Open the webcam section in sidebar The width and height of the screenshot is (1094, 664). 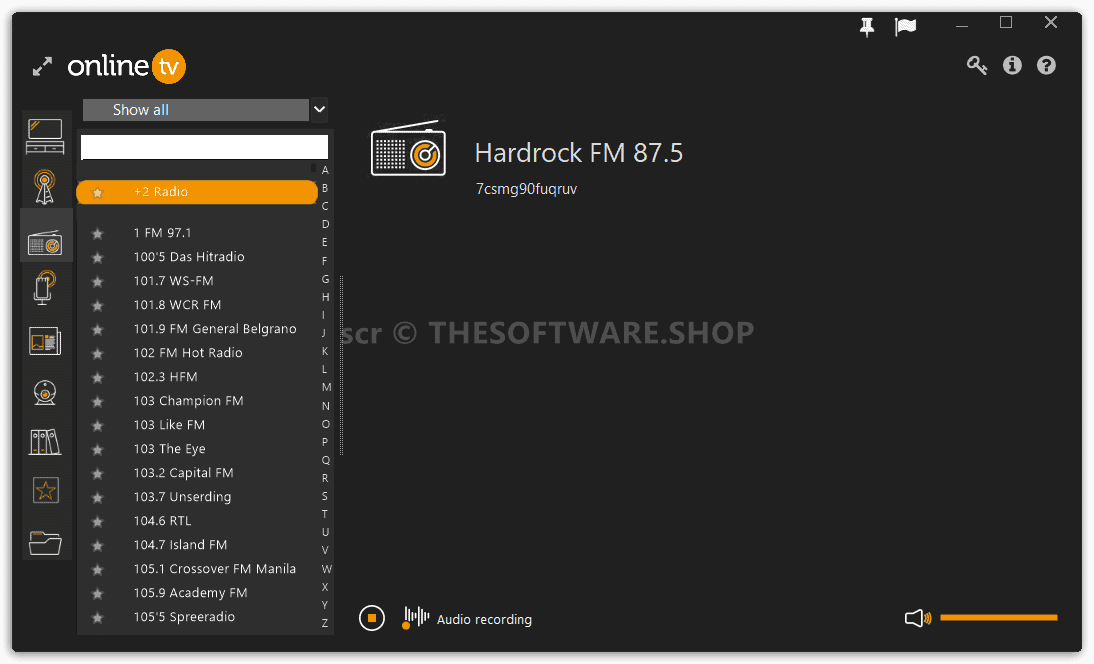point(45,392)
